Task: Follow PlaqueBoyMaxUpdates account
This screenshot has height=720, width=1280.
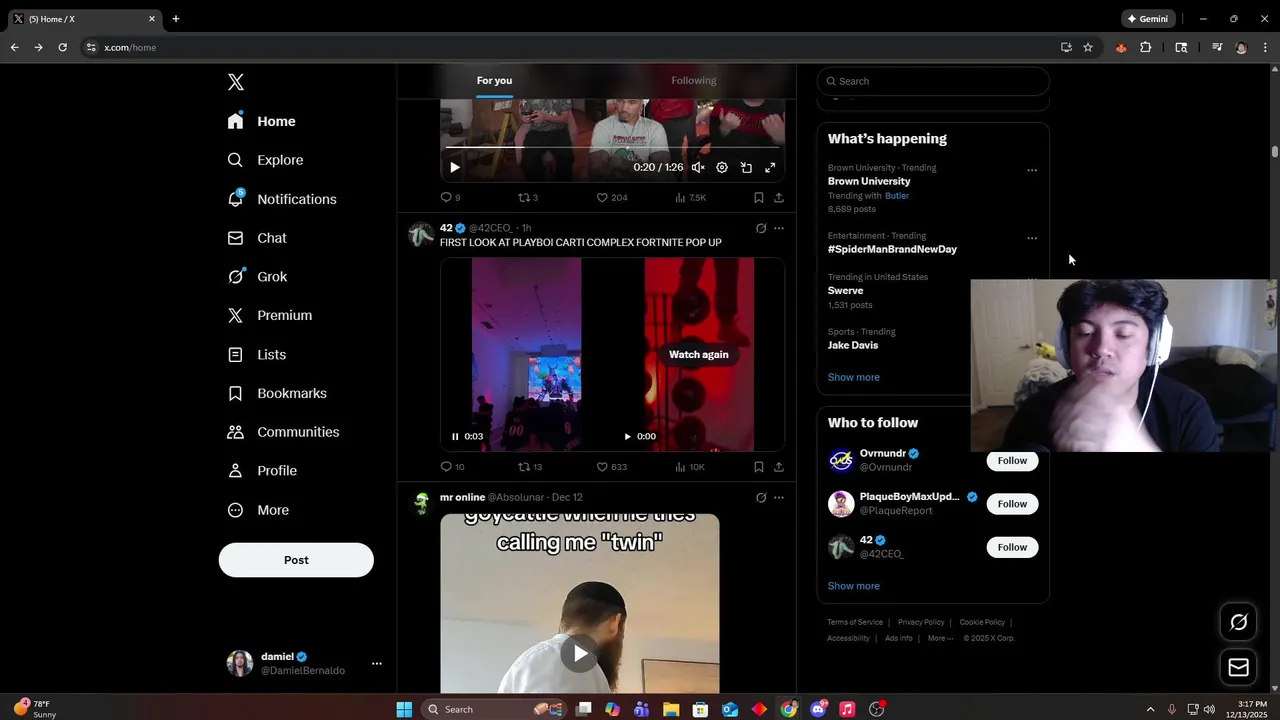Action: click(1012, 504)
